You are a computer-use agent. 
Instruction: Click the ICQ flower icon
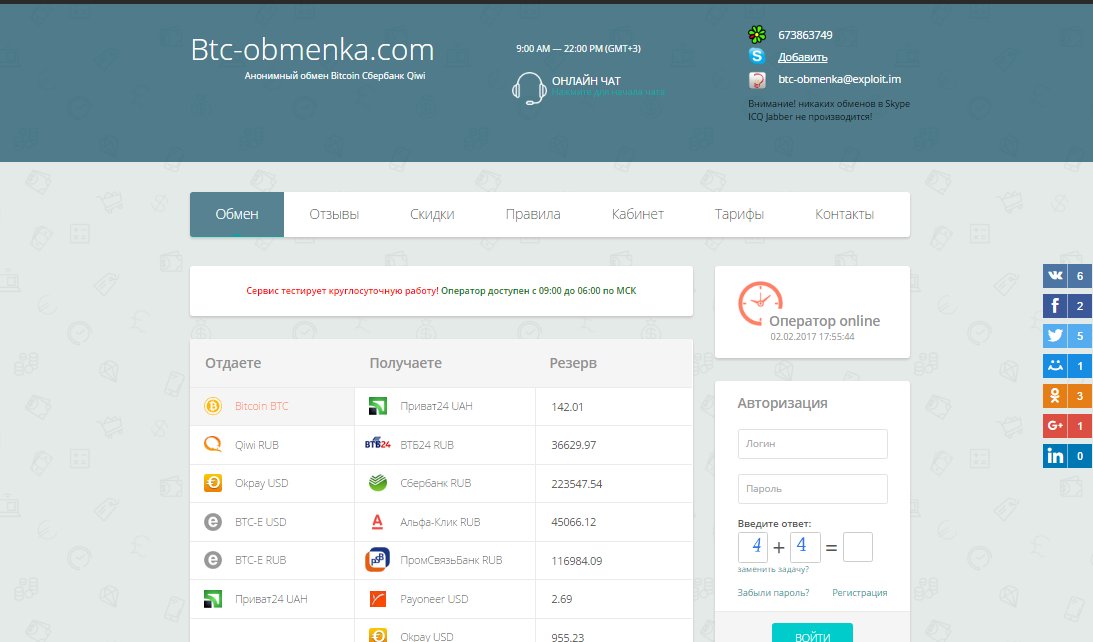pyautogui.click(x=756, y=34)
